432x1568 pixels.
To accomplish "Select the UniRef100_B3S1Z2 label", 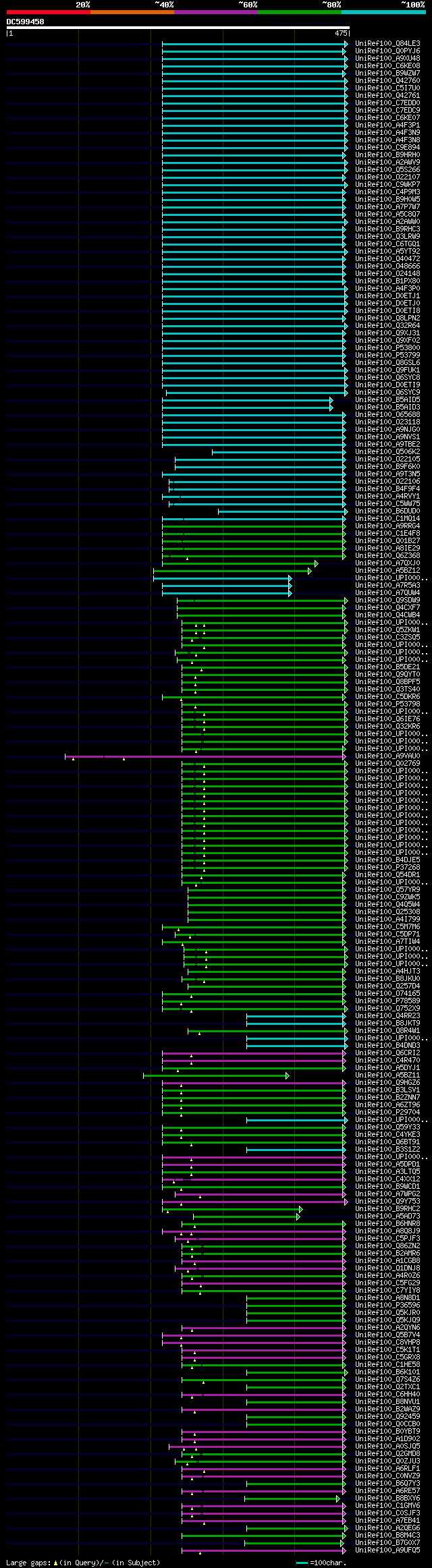I will (x=387, y=1150).
